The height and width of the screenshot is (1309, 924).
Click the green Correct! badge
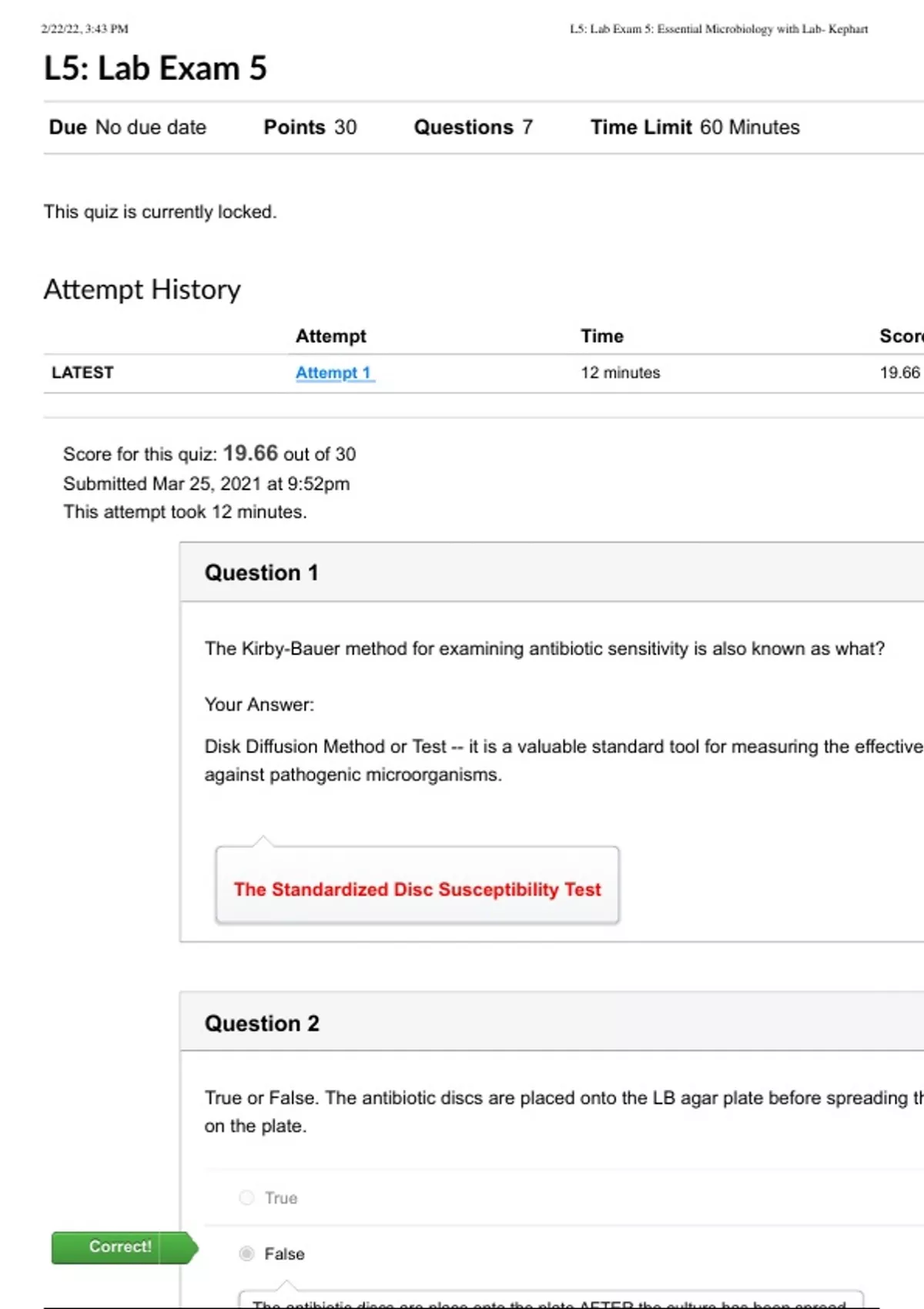coord(121,1247)
